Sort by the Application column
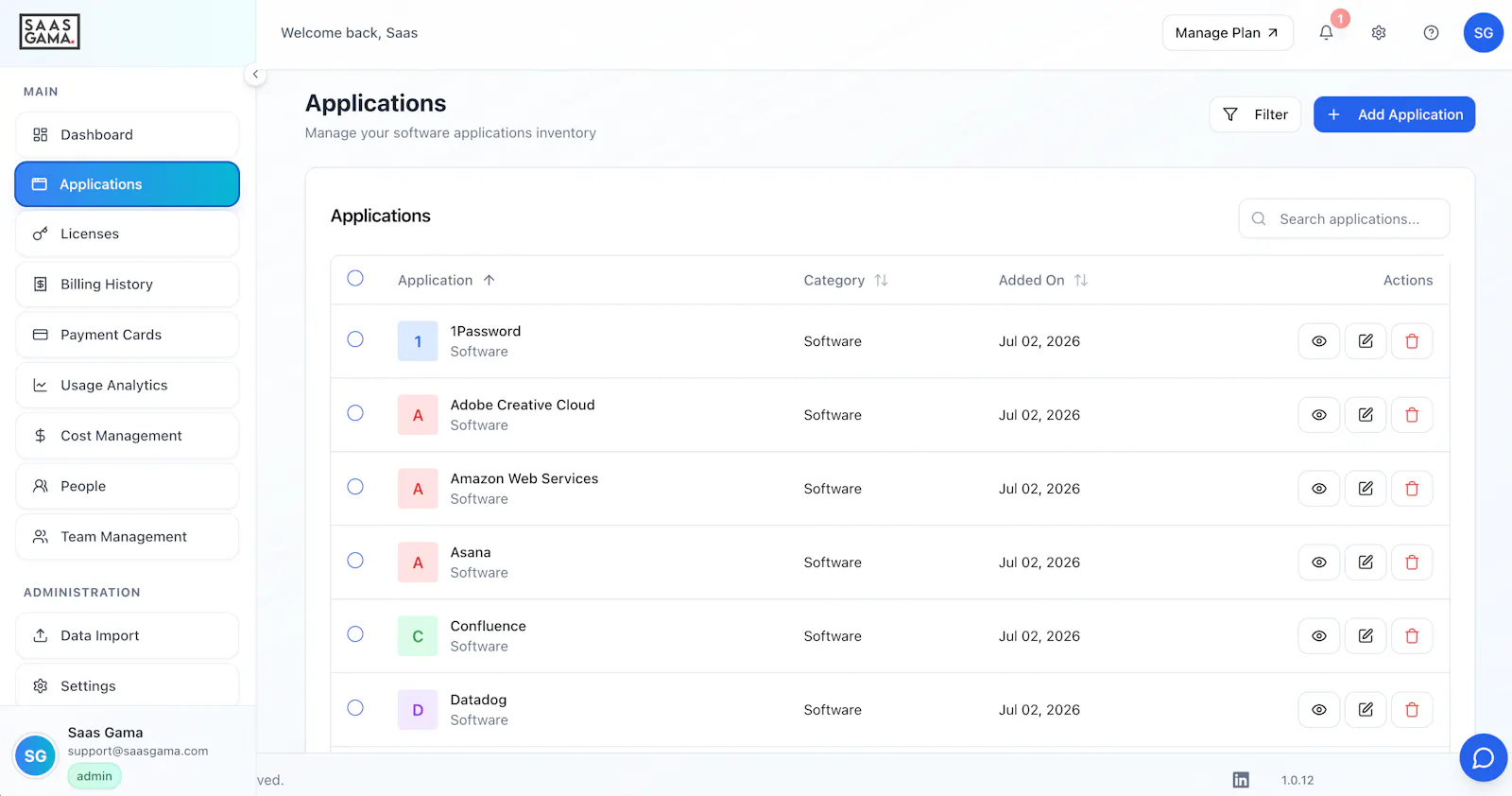 pos(446,281)
